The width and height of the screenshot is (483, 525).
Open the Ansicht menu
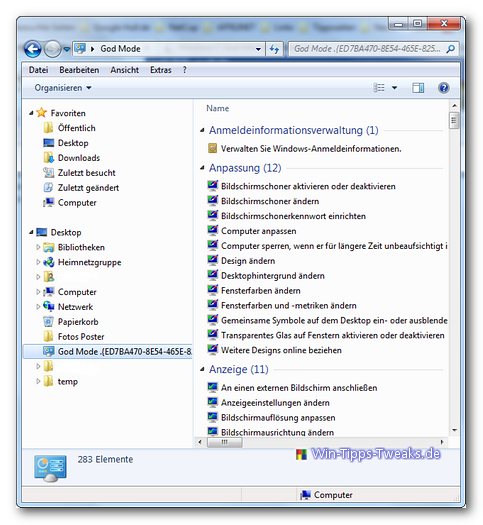click(x=125, y=70)
